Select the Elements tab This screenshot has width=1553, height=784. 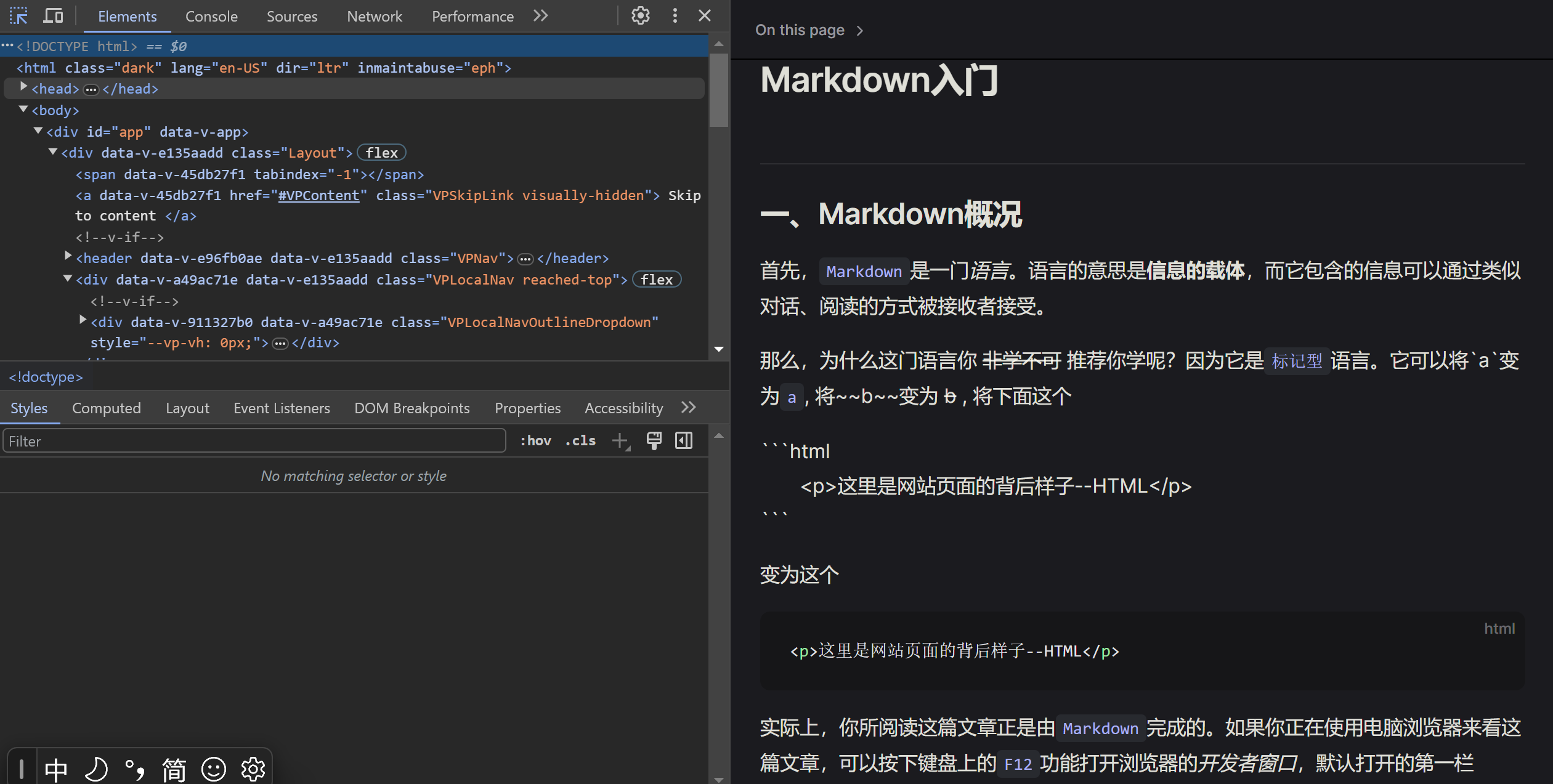pos(127,17)
